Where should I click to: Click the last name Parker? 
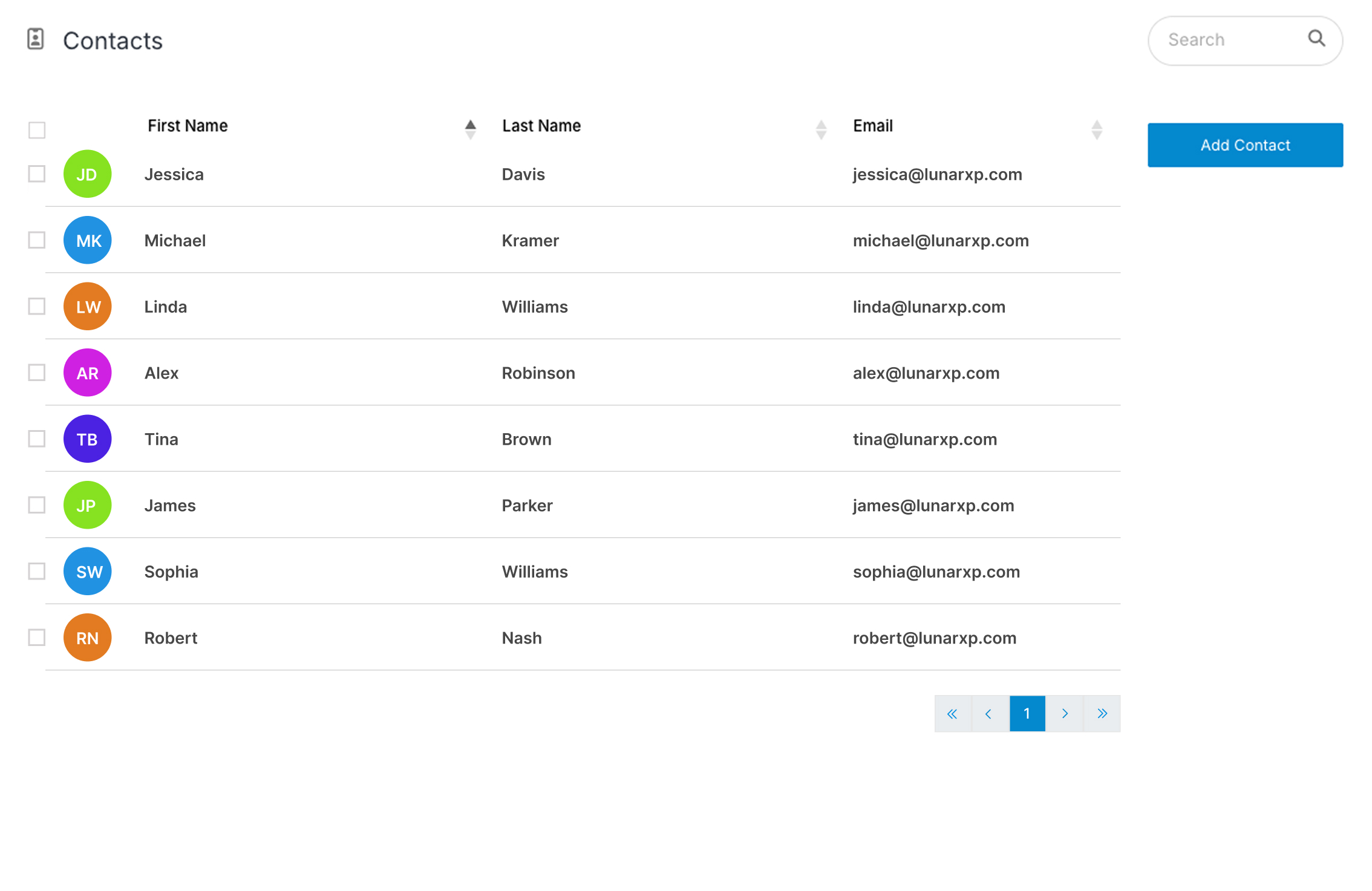tap(528, 506)
